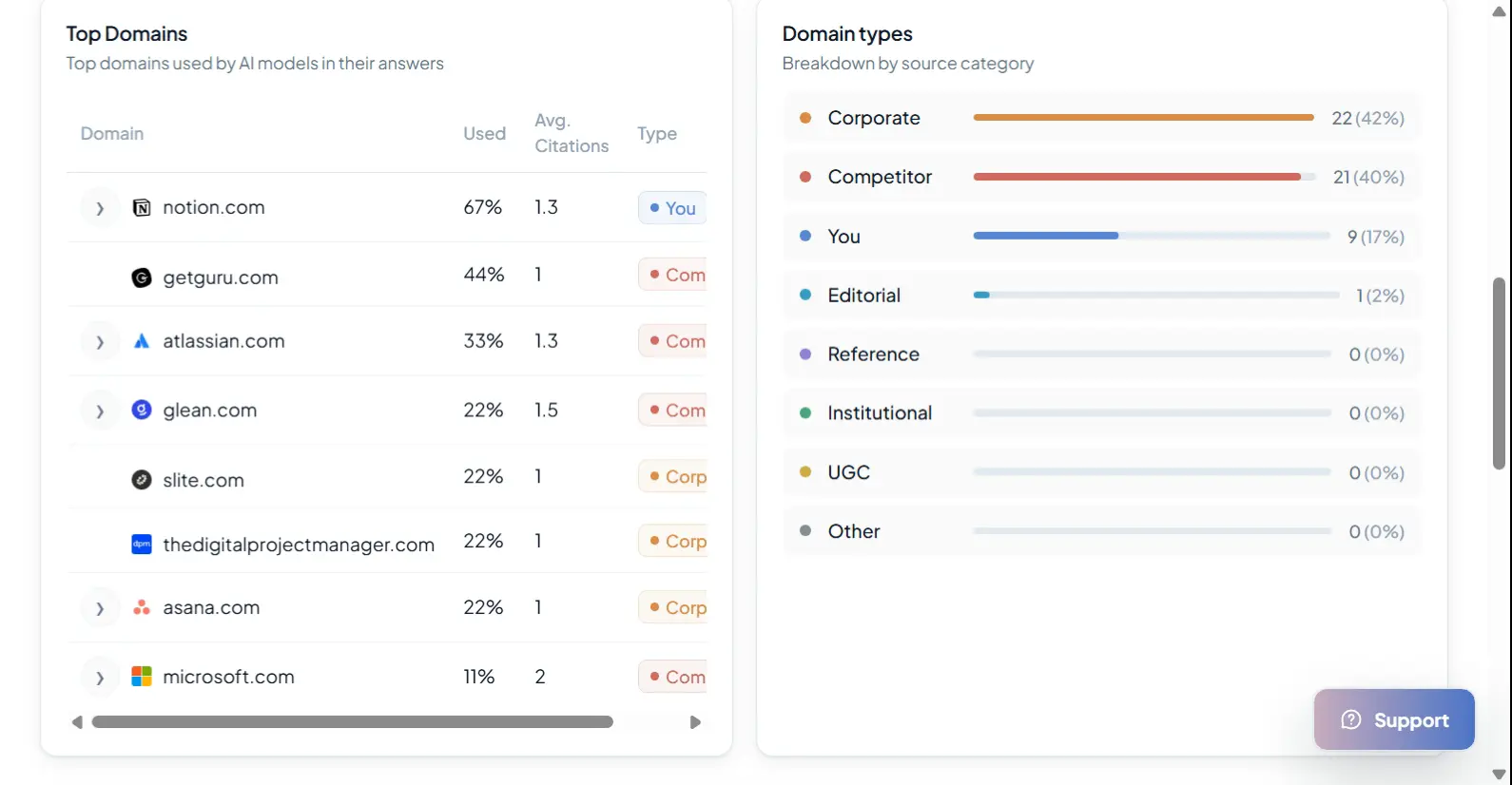The image size is (1512, 785).
Task: Click the red Competitor color dot
Action: pos(805,177)
